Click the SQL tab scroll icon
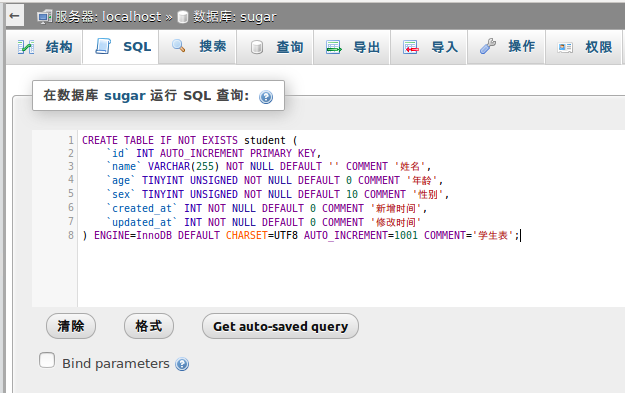 click(x=103, y=46)
